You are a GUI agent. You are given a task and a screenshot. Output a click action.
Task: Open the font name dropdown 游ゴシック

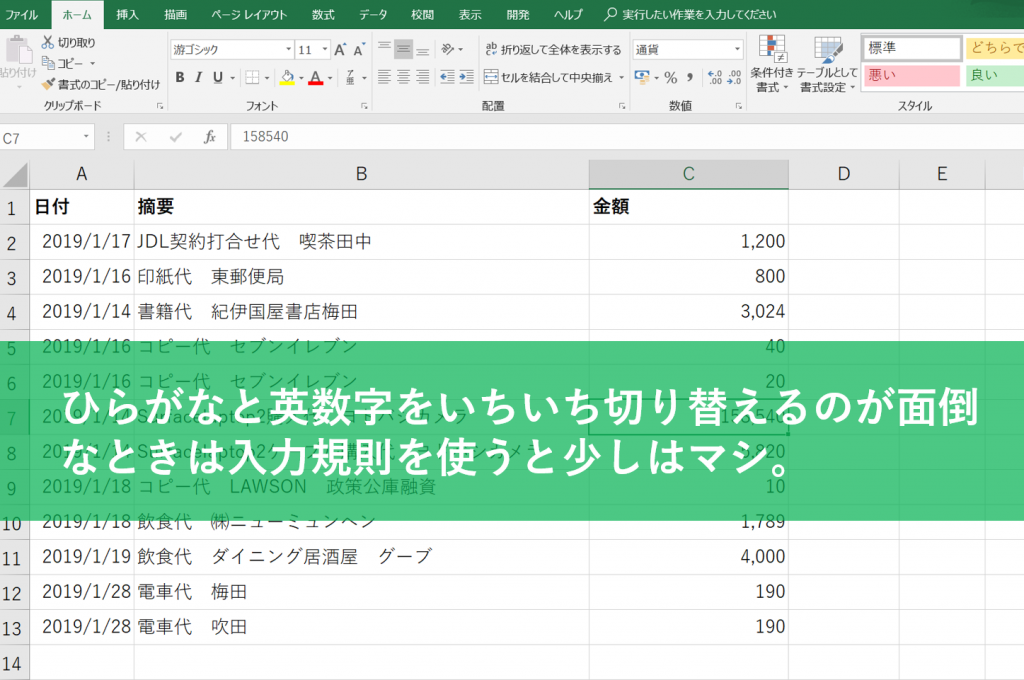tap(231, 49)
